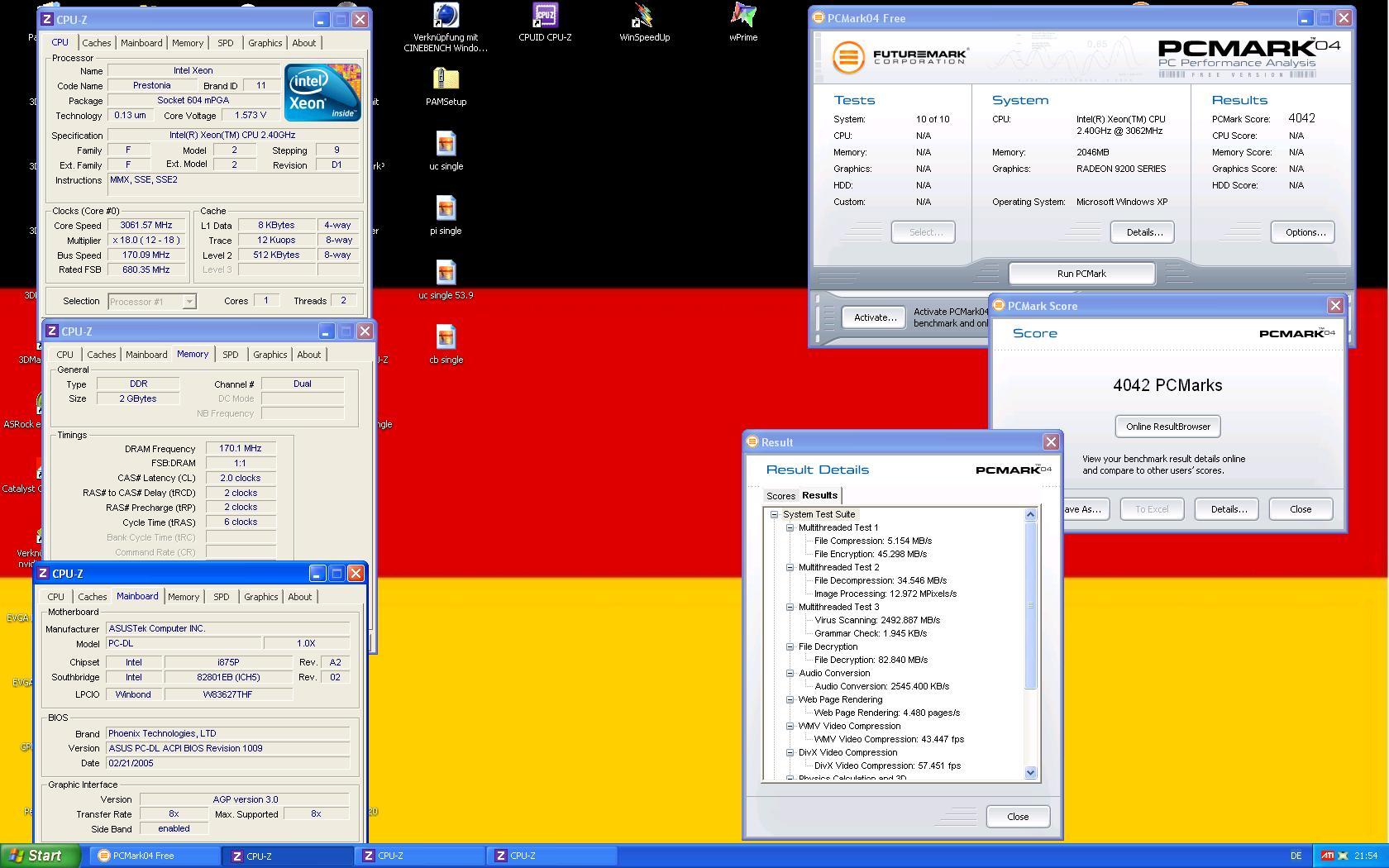
Task: Click the PCMark04 Free title bar icon
Action: [x=819, y=17]
